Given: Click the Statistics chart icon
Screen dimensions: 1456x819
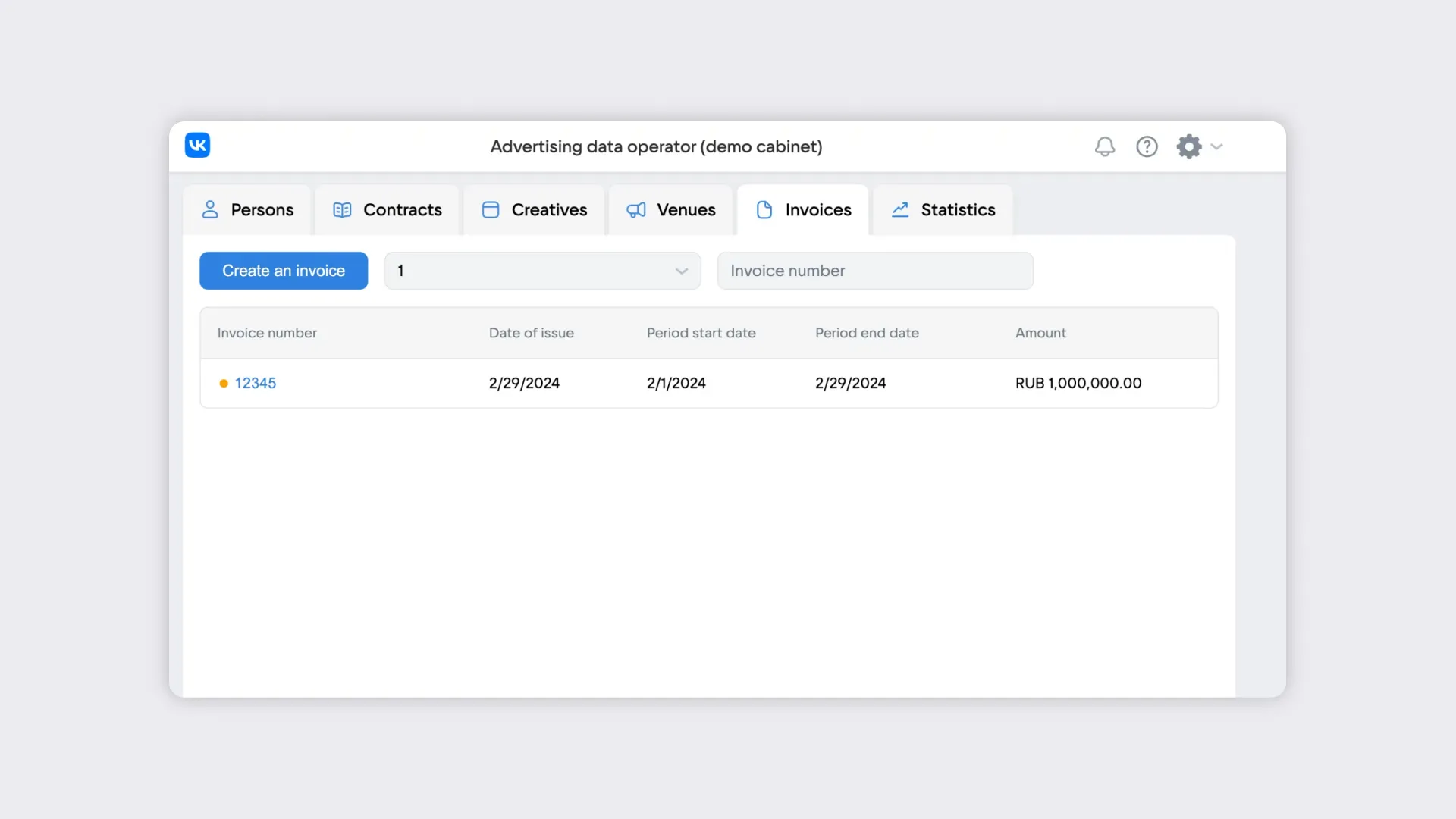Looking at the screenshot, I should pyautogui.click(x=900, y=210).
